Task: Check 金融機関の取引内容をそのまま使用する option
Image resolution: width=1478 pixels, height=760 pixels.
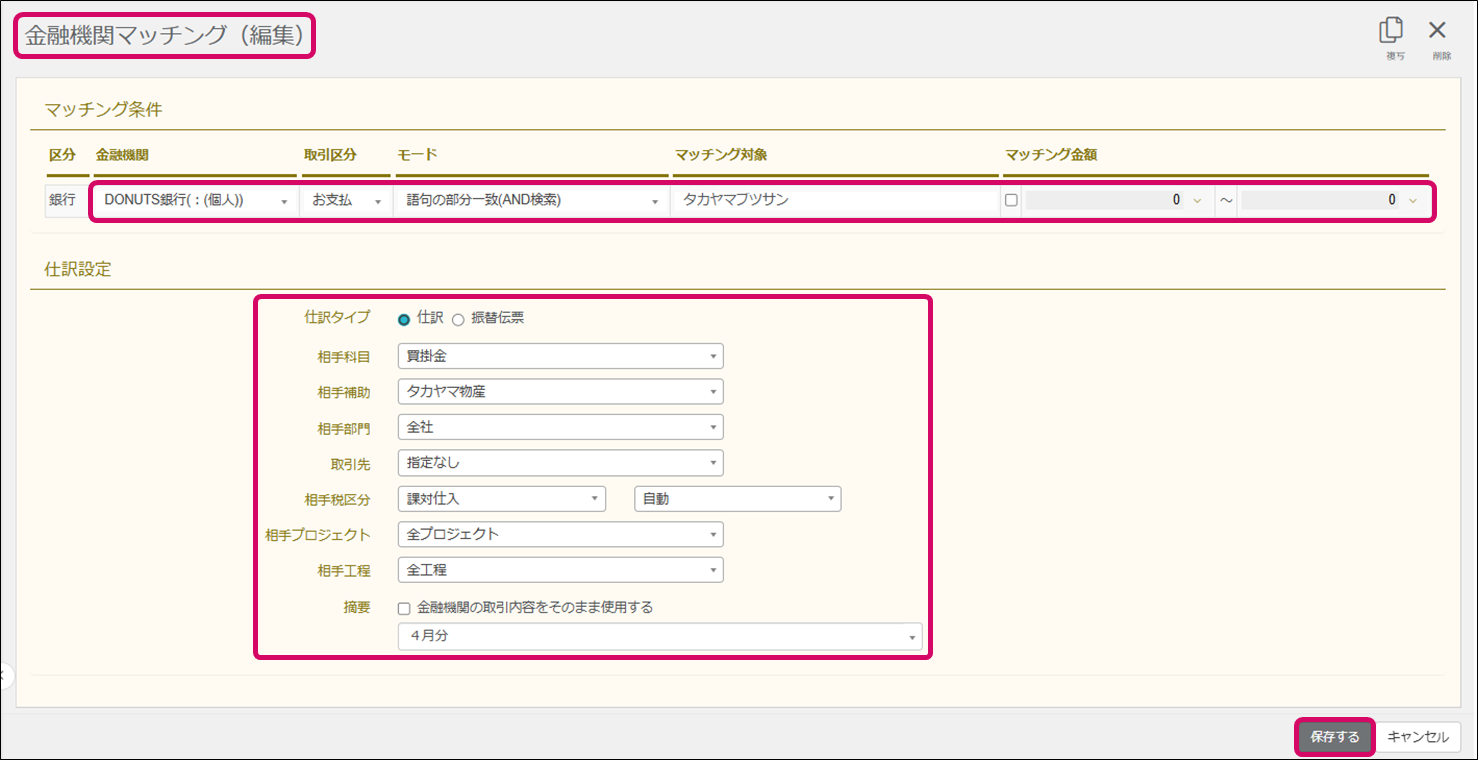Action: [x=404, y=608]
